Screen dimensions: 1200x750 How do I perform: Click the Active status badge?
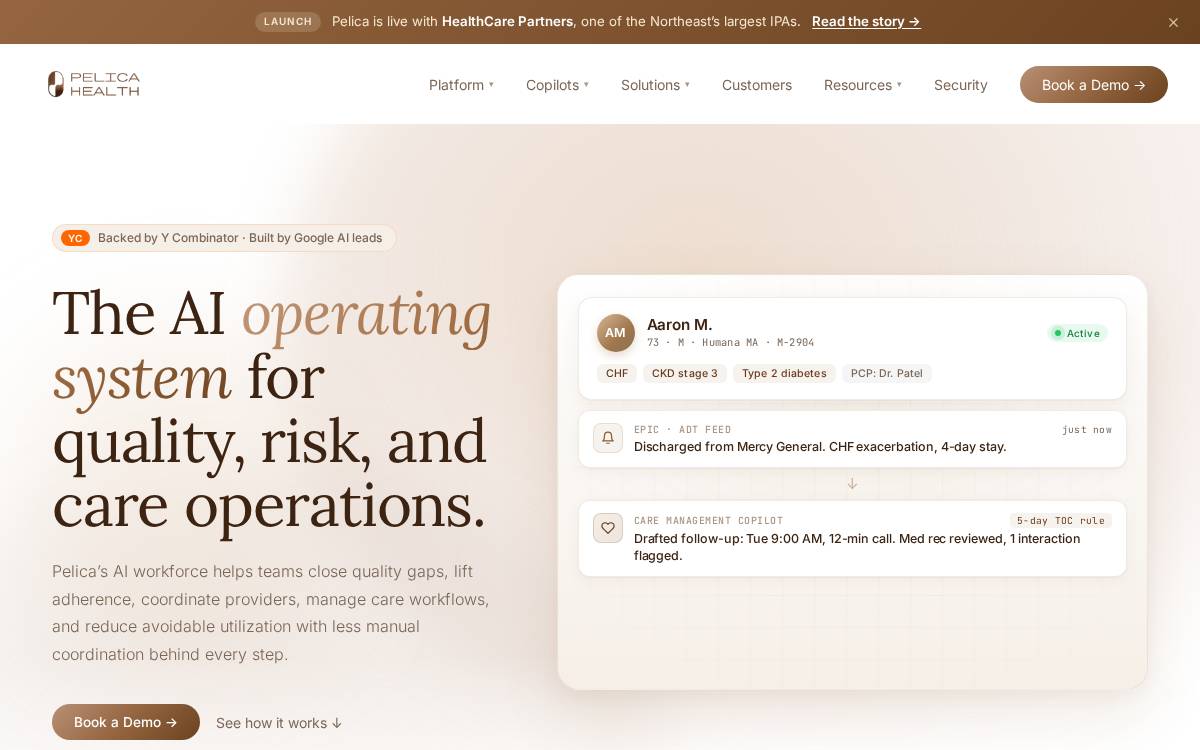1077,333
